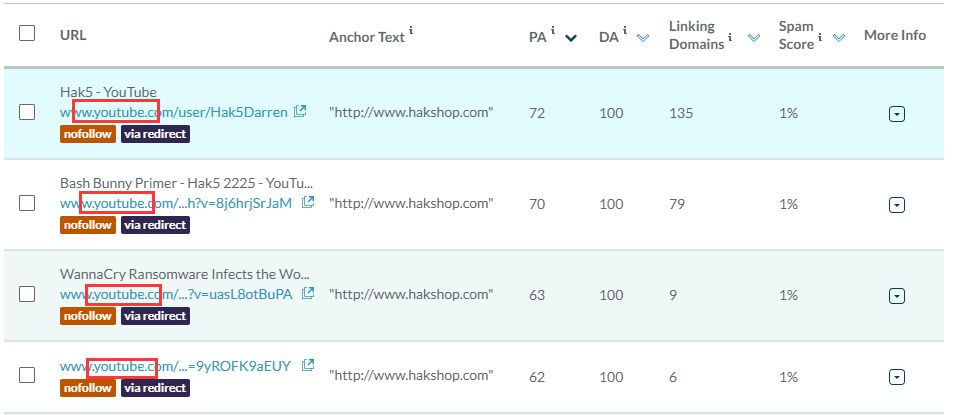Show DA column info icon
955x415 pixels.
tap(625, 31)
